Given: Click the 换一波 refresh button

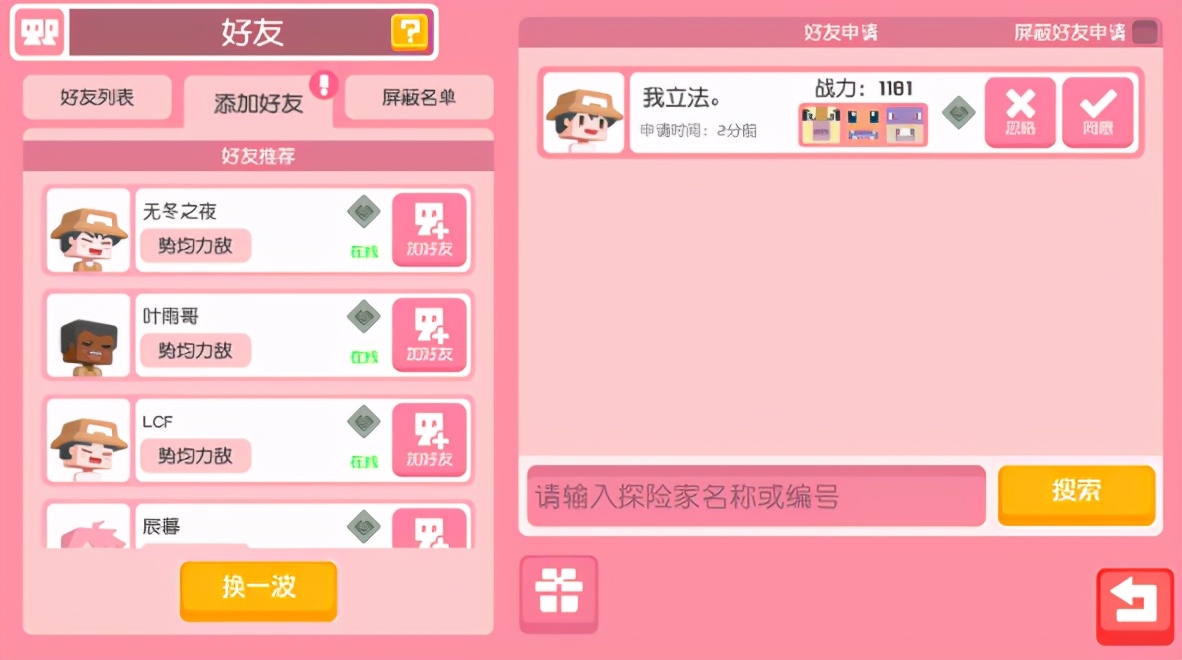Looking at the screenshot, I should 259,588.
